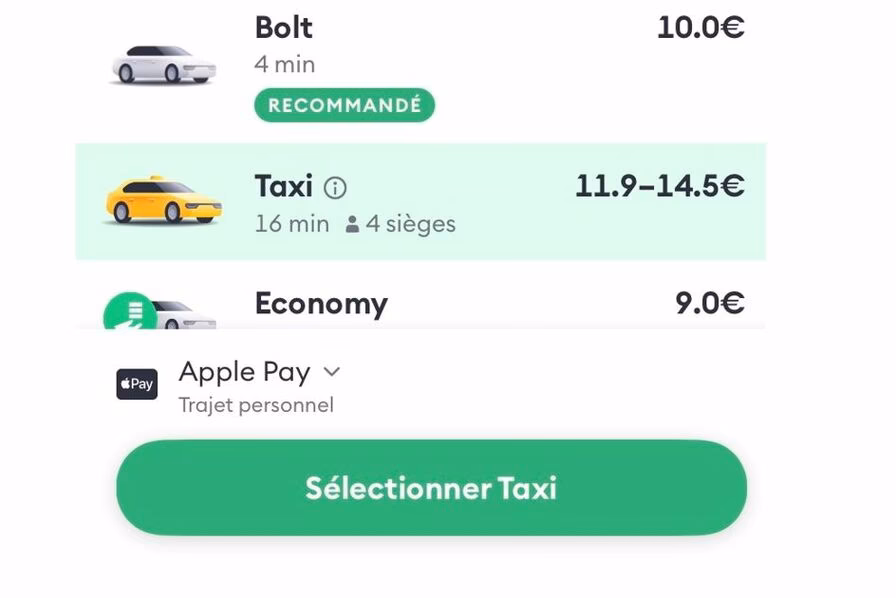Viewport: 896px width, 598px height.
Task: Tap the 4 sièges text
Action: pos(410,224)
